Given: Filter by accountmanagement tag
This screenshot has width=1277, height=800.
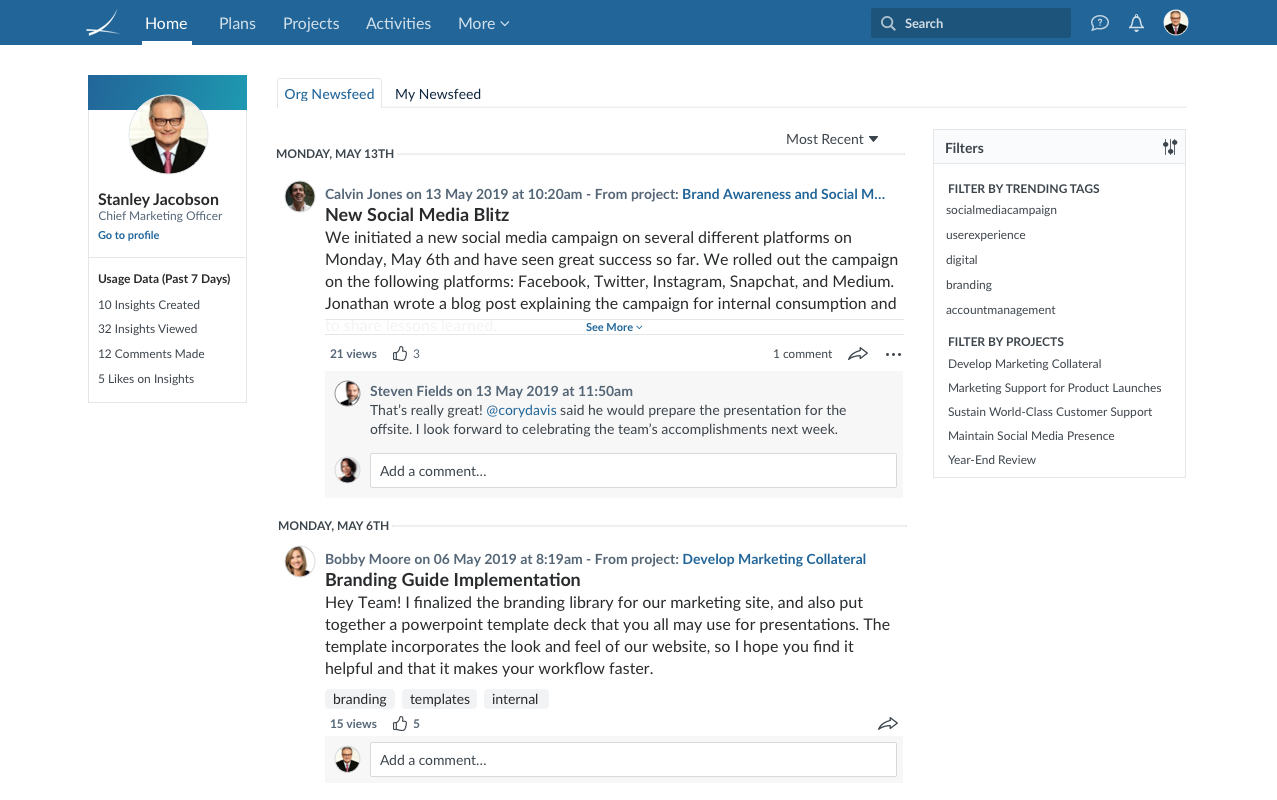Looking at the screenshot, I should (1001, 310).
